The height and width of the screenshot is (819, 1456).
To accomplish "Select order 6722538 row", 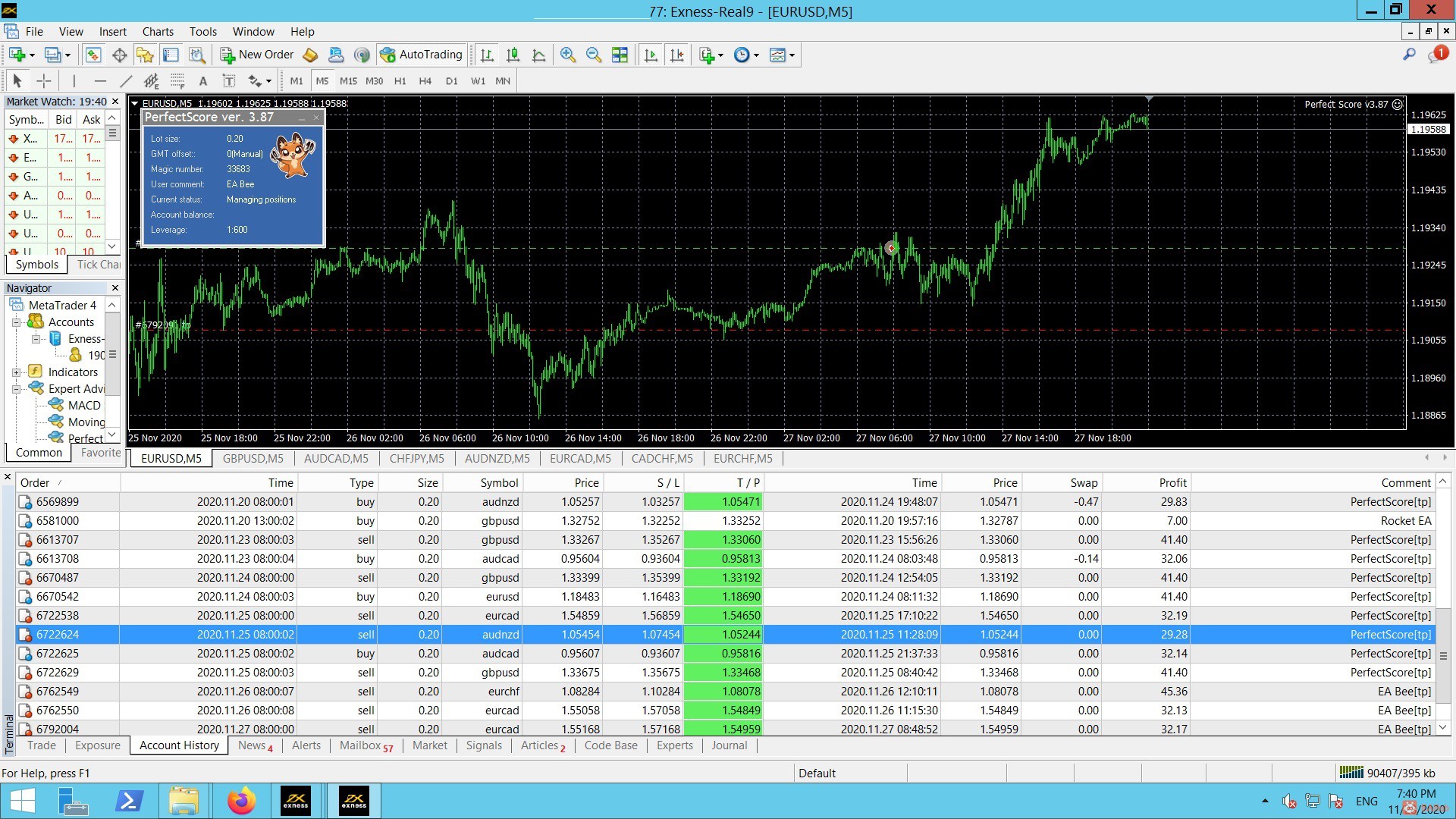I will coord(58,616).
